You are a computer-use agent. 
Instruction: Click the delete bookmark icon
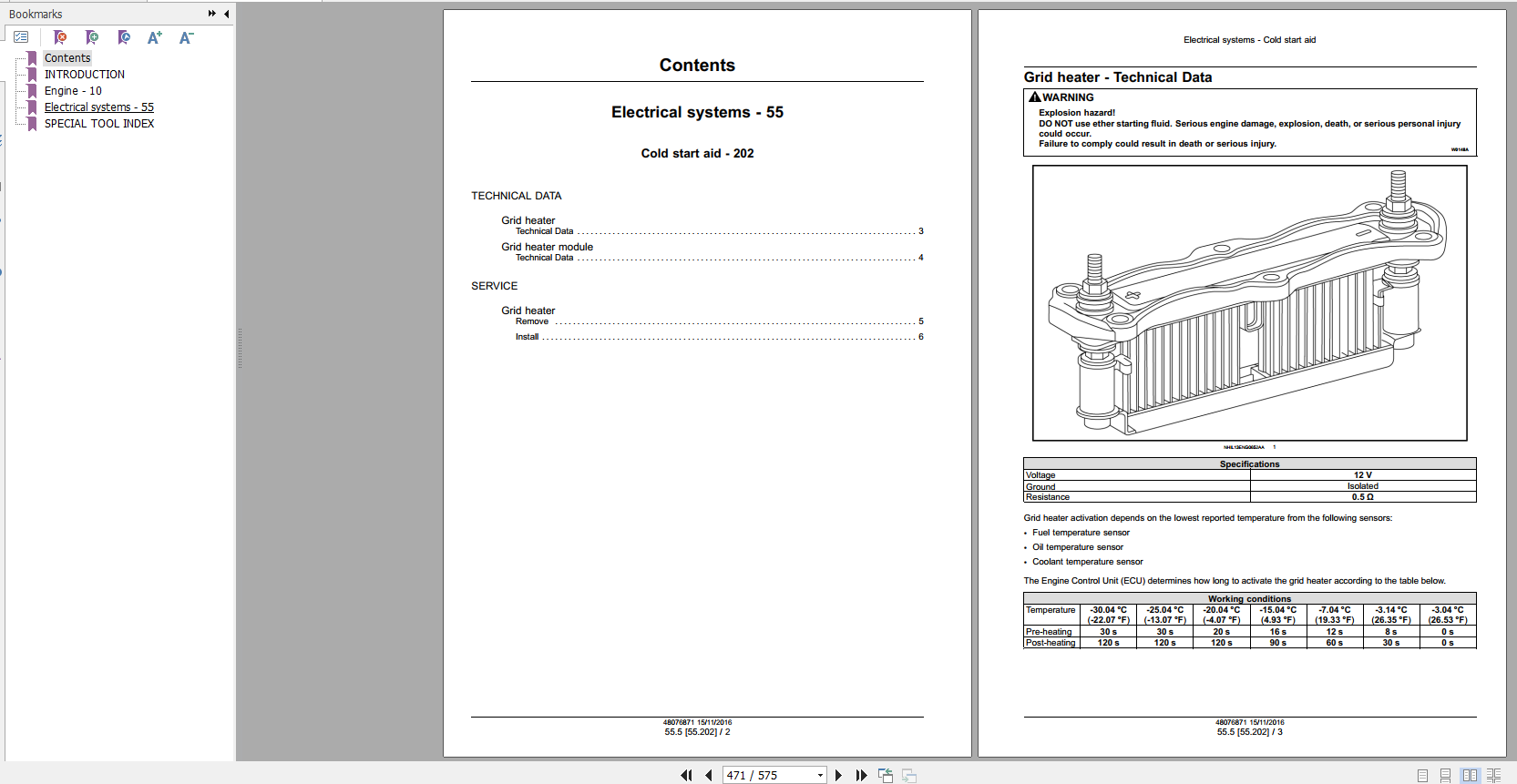pos(60,37)
